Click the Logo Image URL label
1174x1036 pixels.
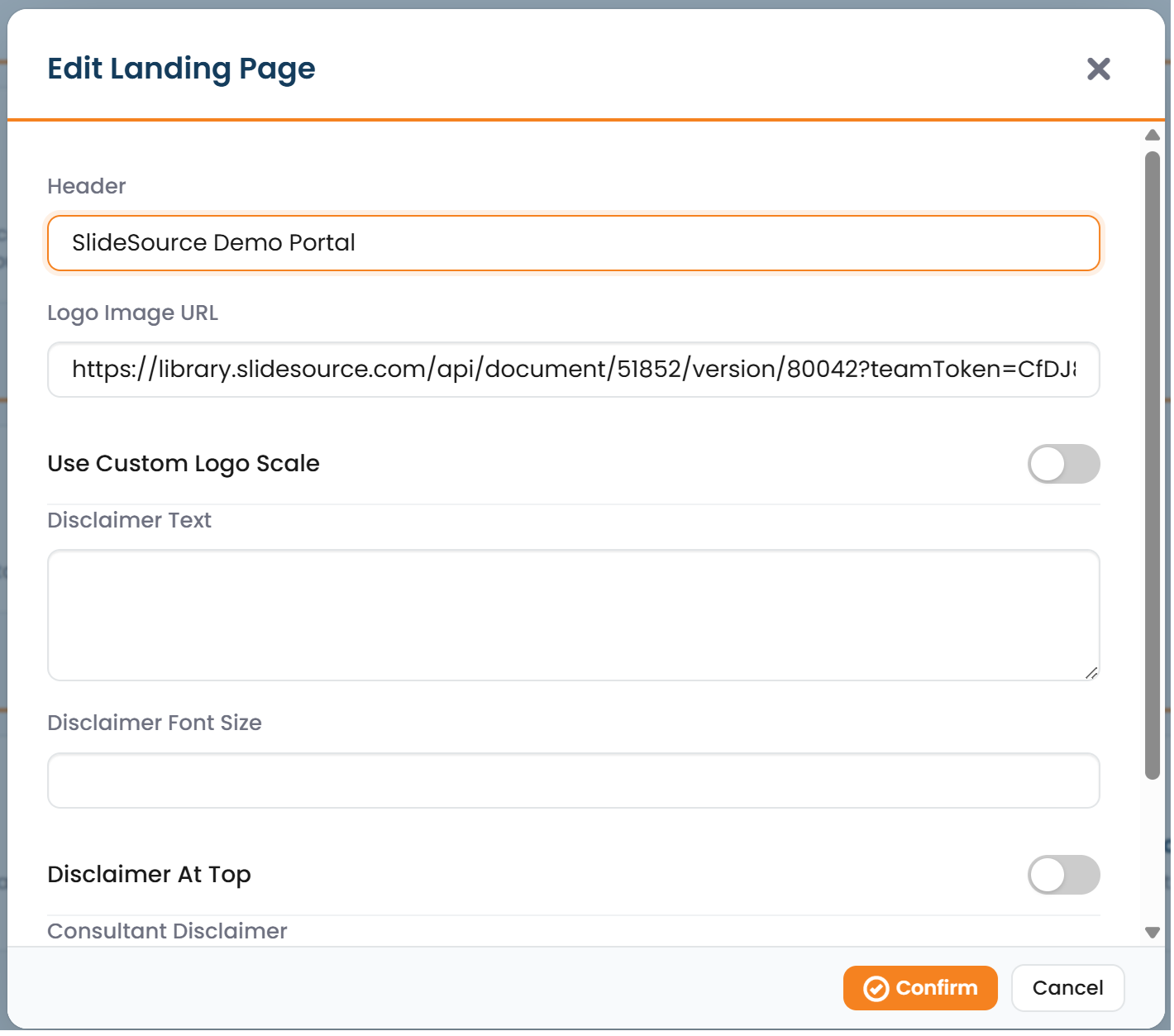tap(133, 313)
